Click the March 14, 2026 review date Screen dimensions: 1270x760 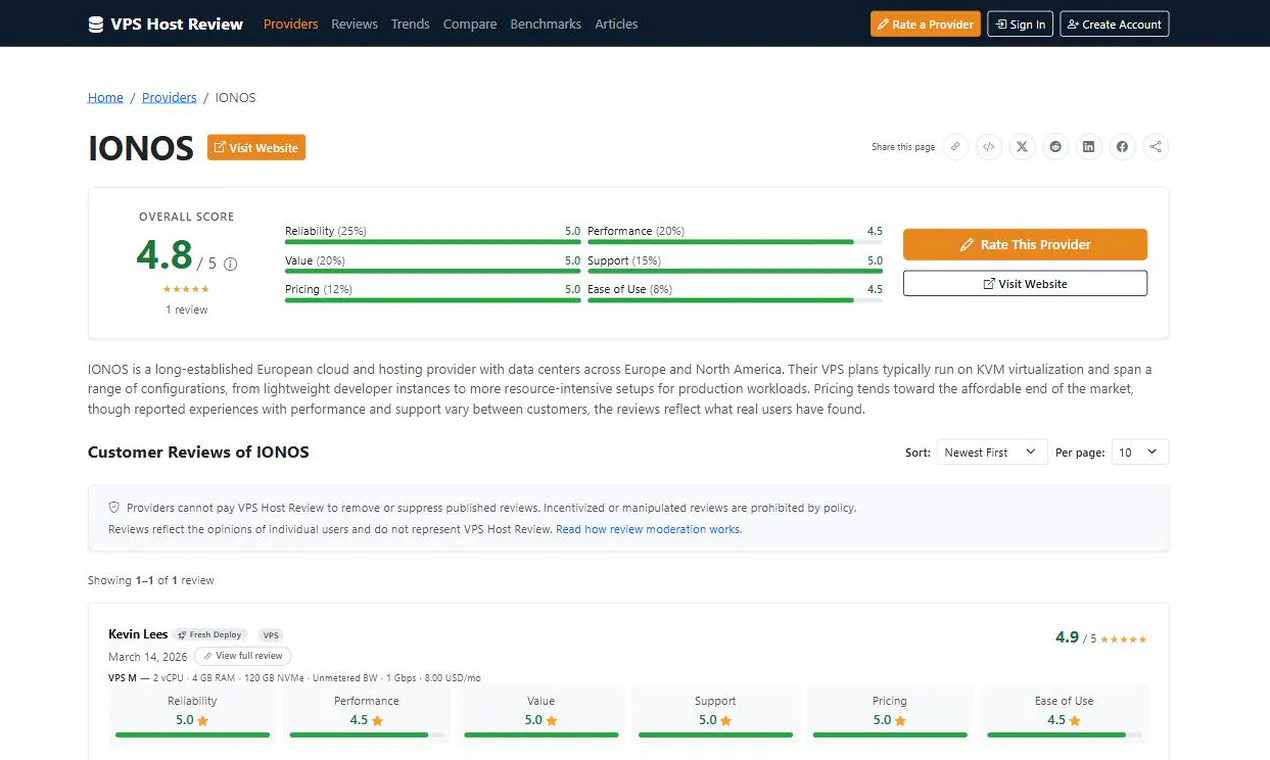click(x=148, y=656)
